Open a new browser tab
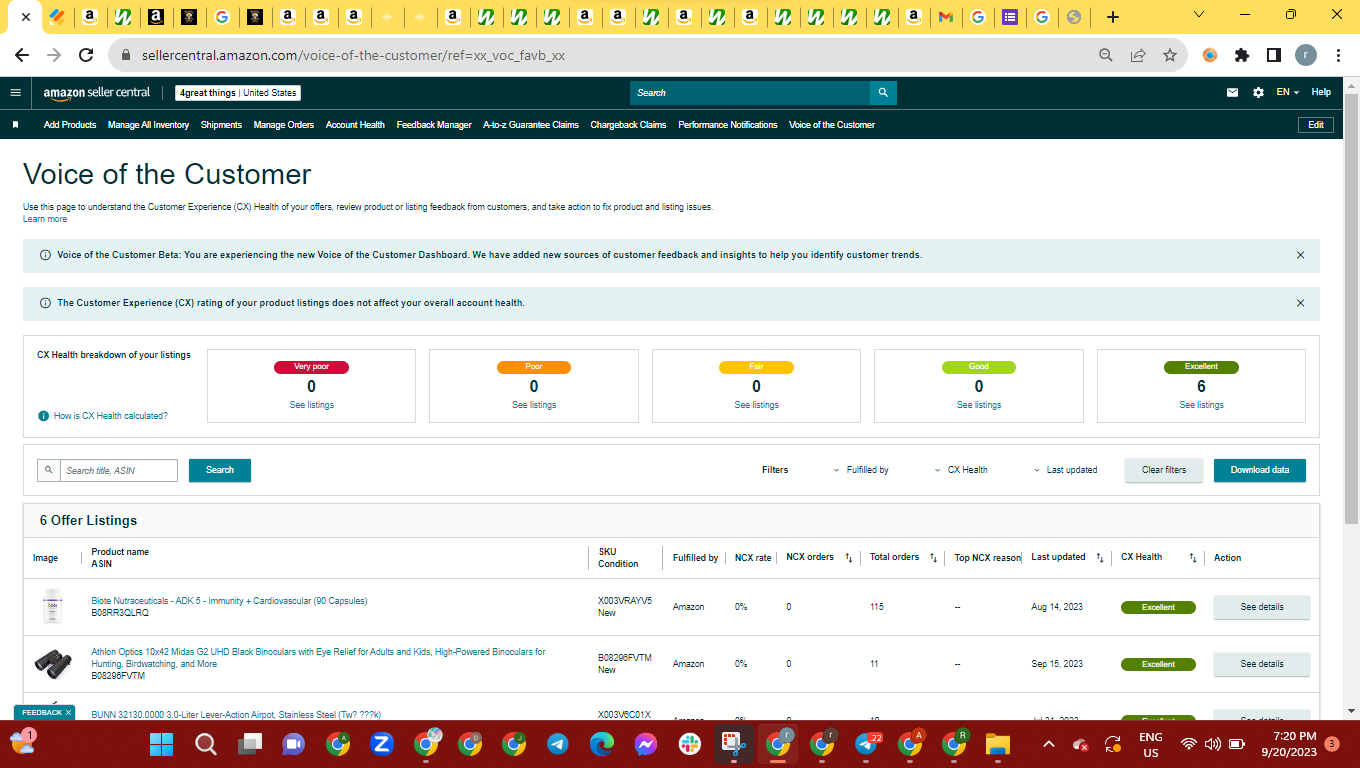 pyautogui.click(x=1113, y=17)
